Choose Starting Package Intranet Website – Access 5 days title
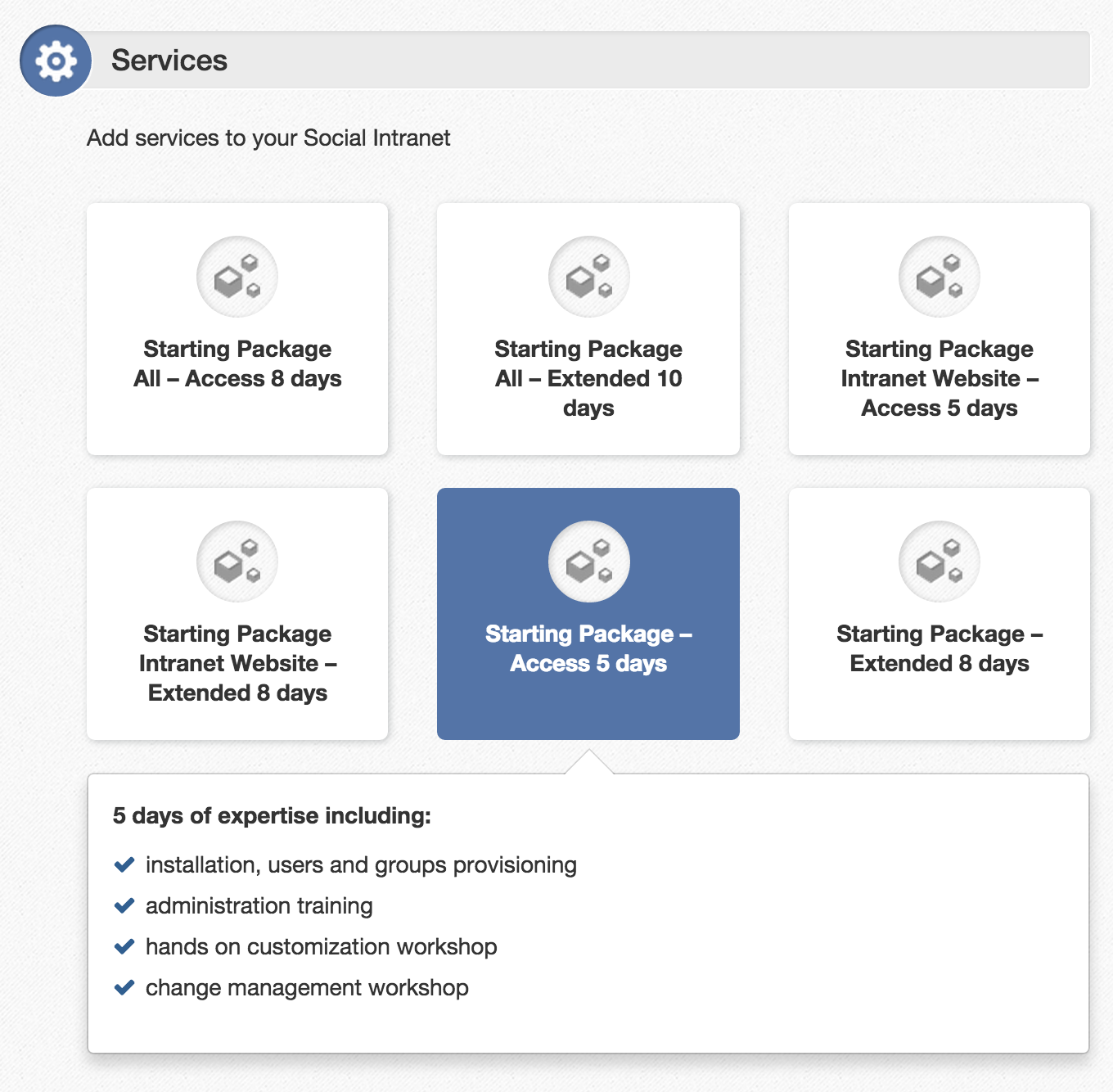 [x=939, y=378]
